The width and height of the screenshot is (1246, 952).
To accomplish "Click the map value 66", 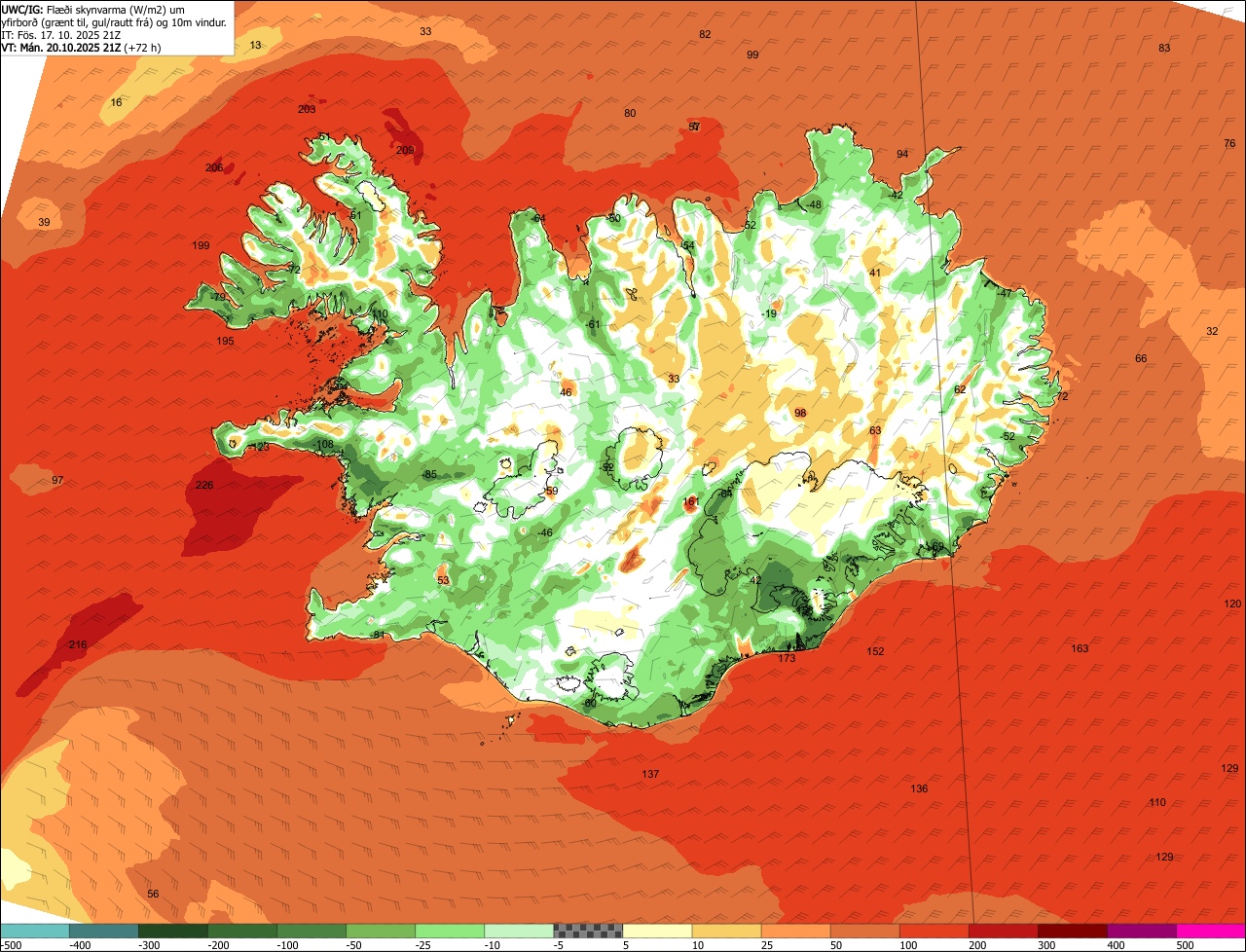I will [1141, 358].
